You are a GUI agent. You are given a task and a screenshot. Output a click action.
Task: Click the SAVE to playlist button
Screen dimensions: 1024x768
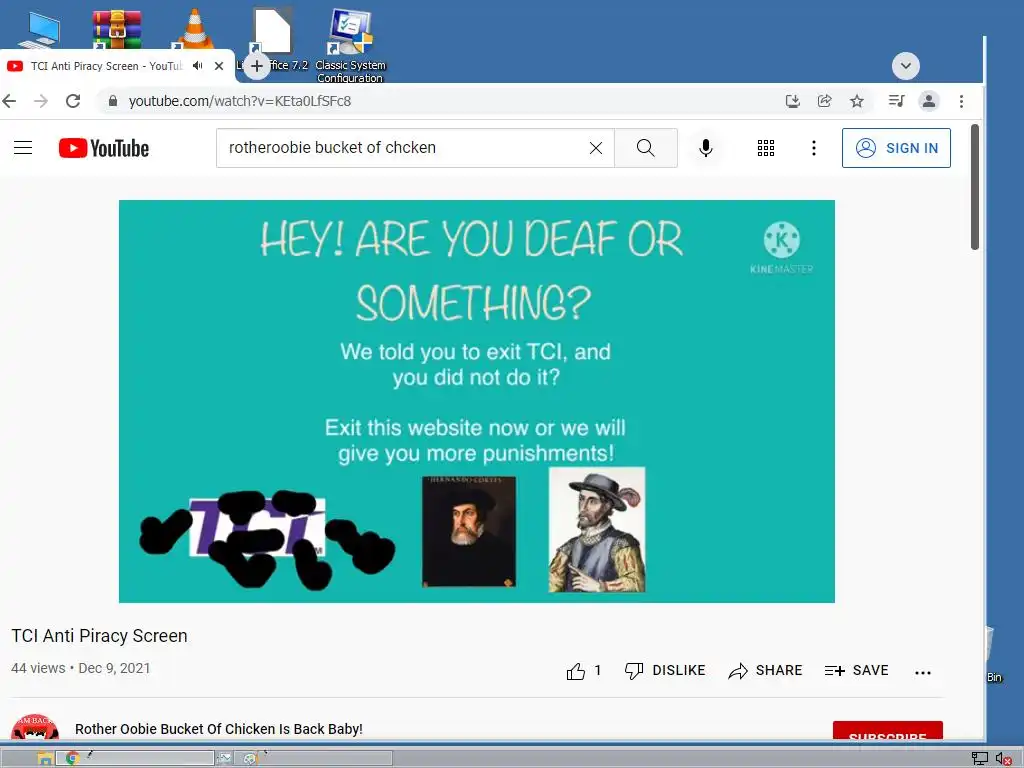coord(856,671)
